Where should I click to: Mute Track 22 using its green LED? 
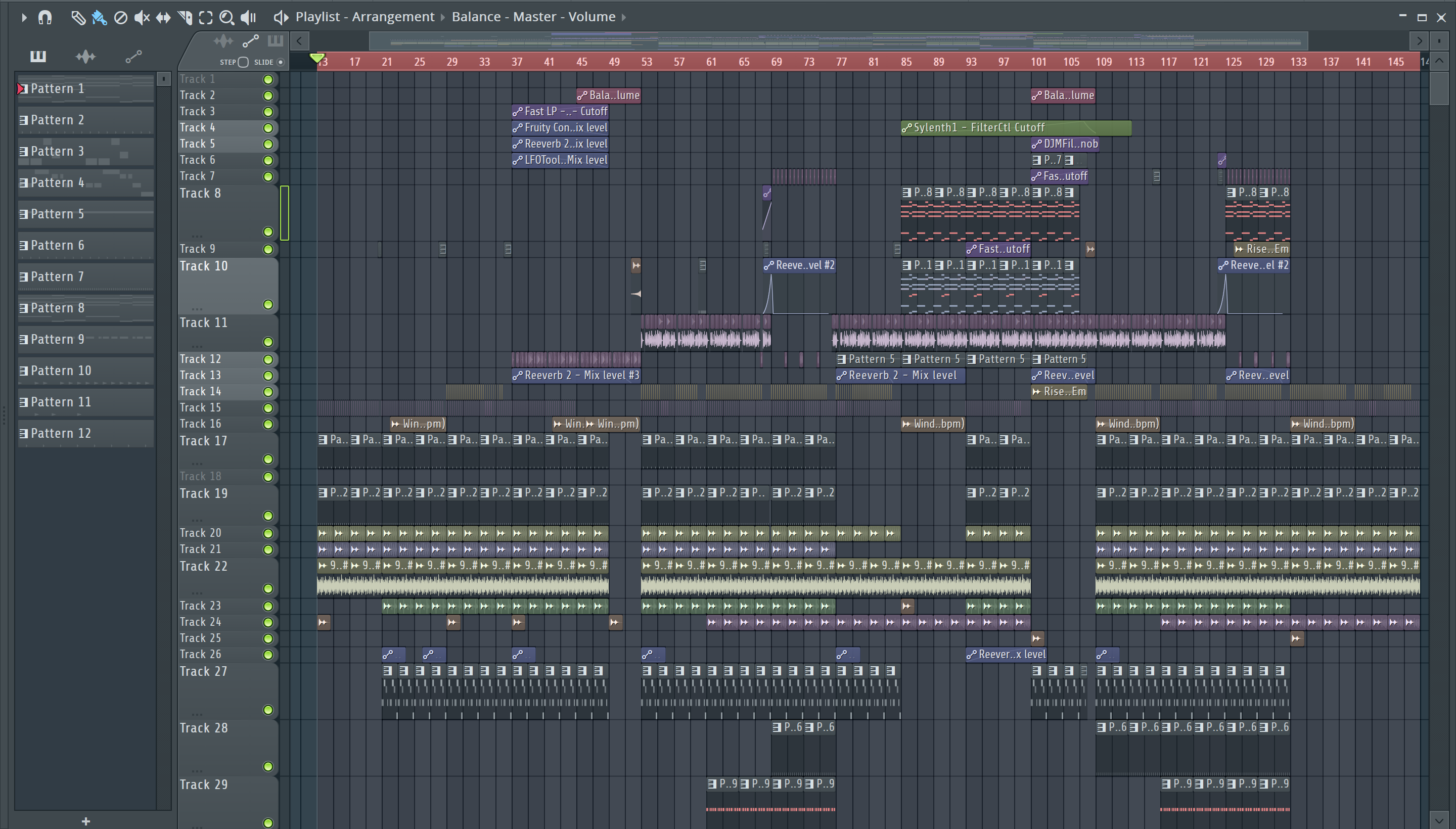coord(267,588)
